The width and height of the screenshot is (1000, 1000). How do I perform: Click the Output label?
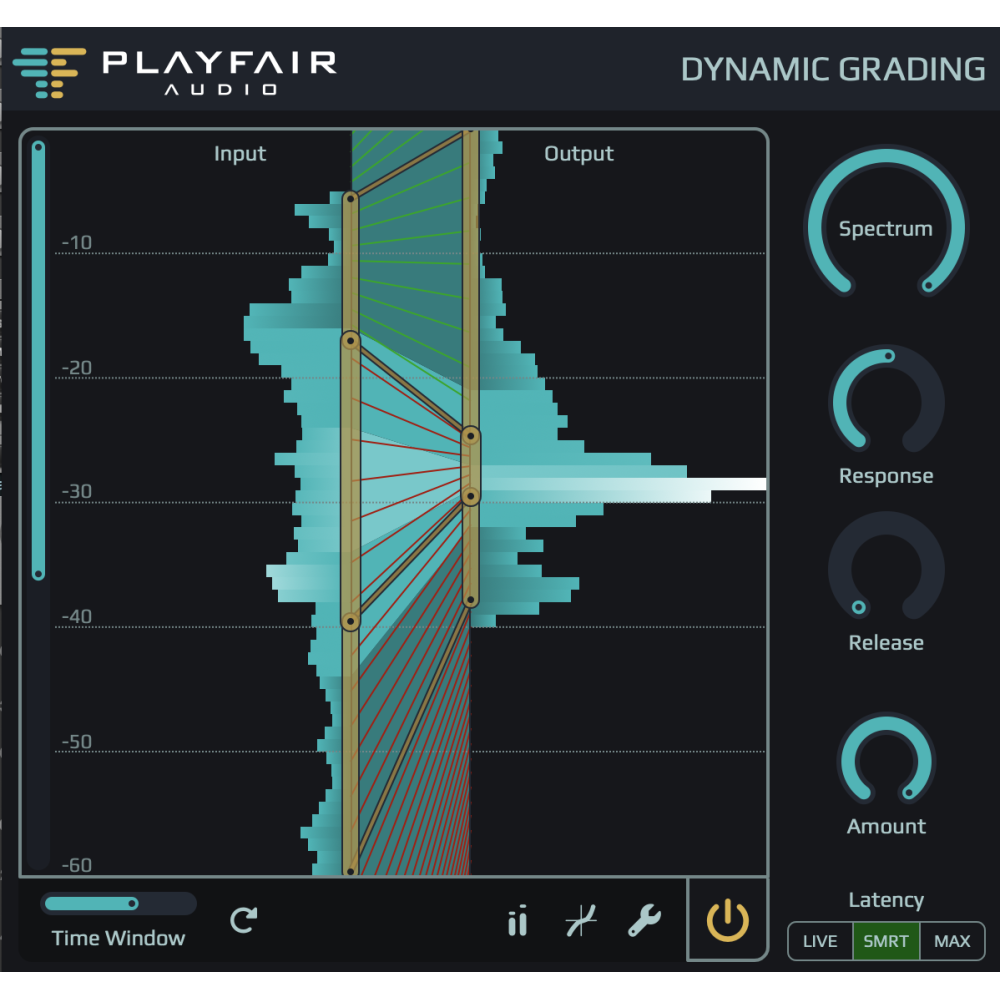tap(578, 154)
